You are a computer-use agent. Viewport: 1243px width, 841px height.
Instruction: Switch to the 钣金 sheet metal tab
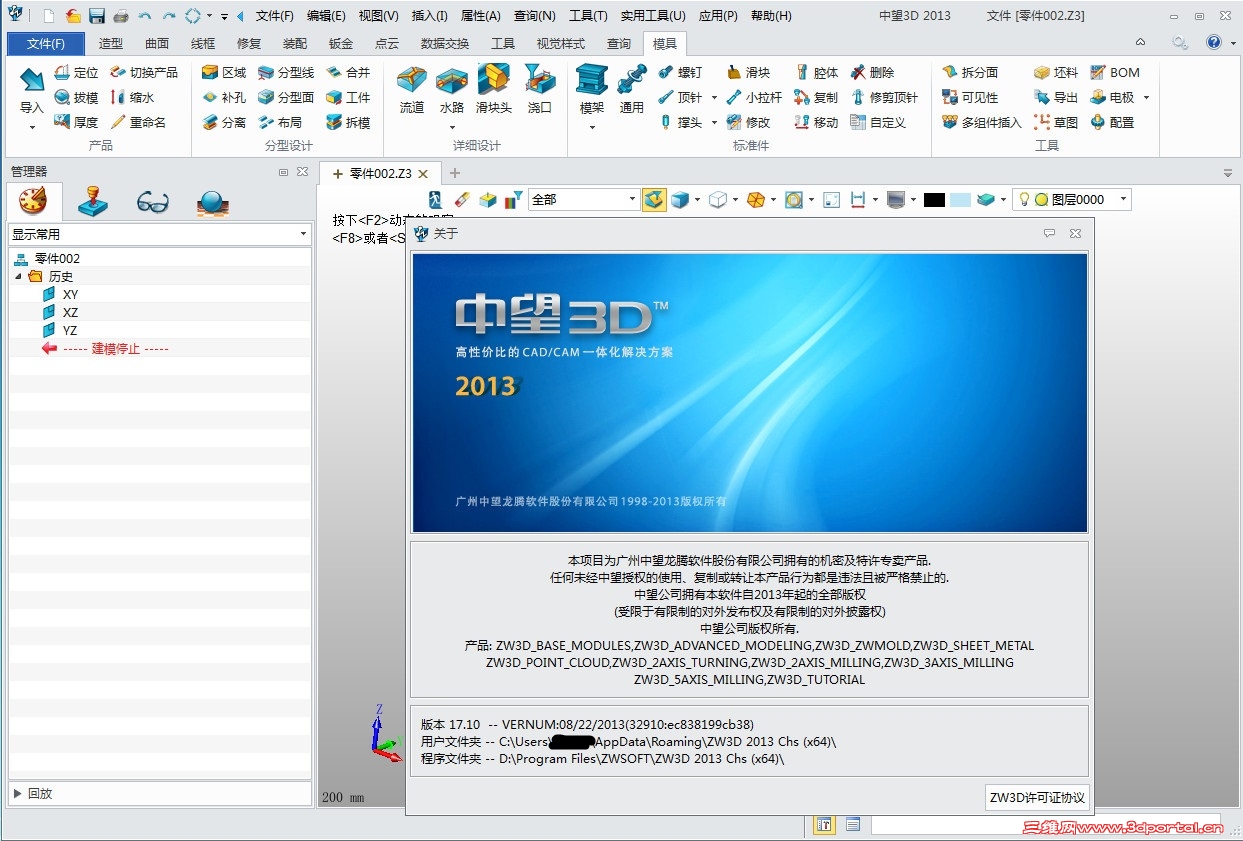(x=341, y=44)
